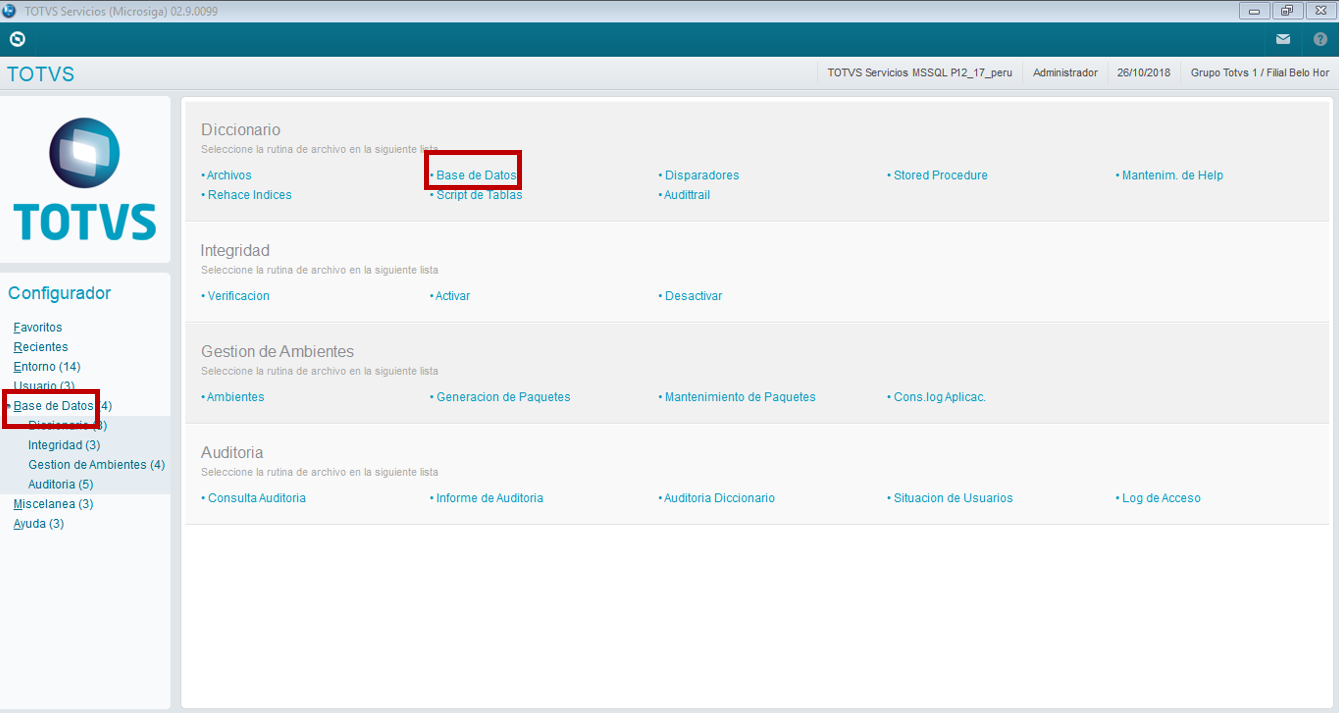This screenshot has width=1339, height=713.
Task: Click the TOTVS title text in header
Action: 40,74
